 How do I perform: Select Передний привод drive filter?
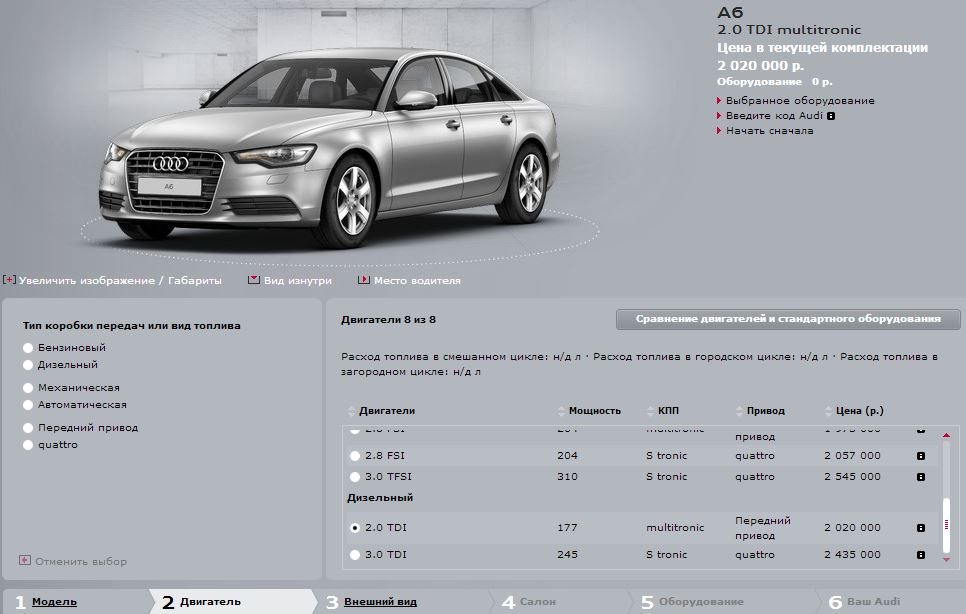click(x=28, y=428)
